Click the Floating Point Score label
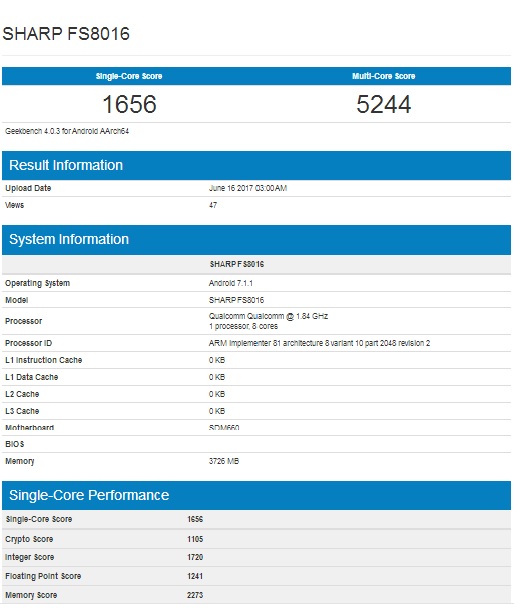514x614 pixels. pyautogui.click(x=43, y=576)
